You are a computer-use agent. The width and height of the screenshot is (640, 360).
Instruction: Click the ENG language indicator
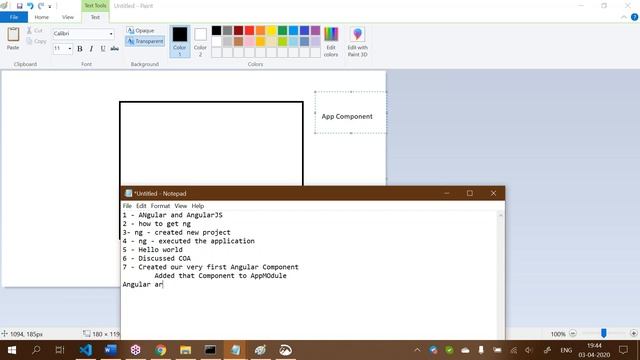566,350
